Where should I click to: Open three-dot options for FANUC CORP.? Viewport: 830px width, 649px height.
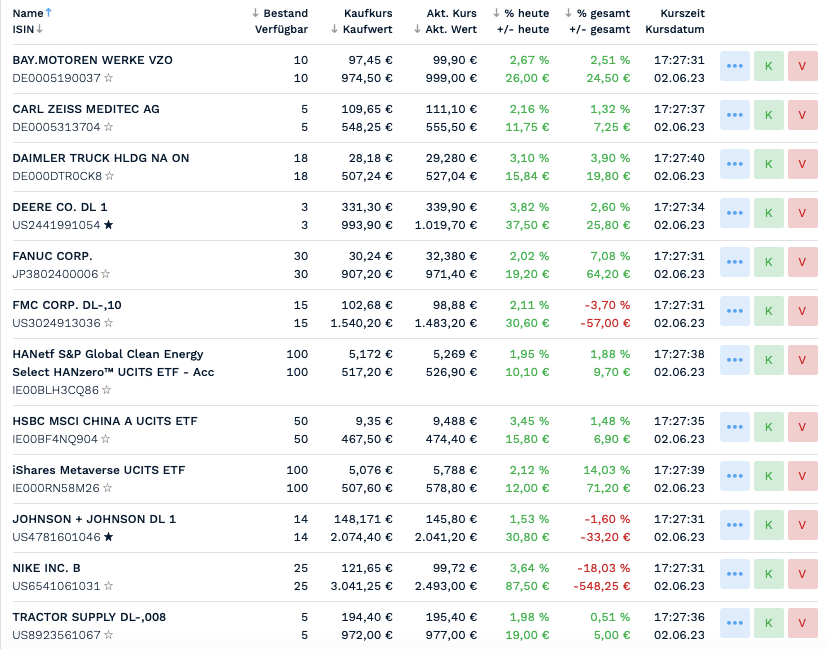point(735,263)
